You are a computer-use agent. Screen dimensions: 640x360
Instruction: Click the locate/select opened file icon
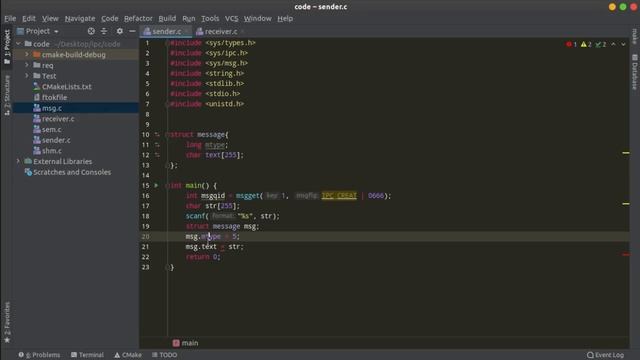(91, 31)
